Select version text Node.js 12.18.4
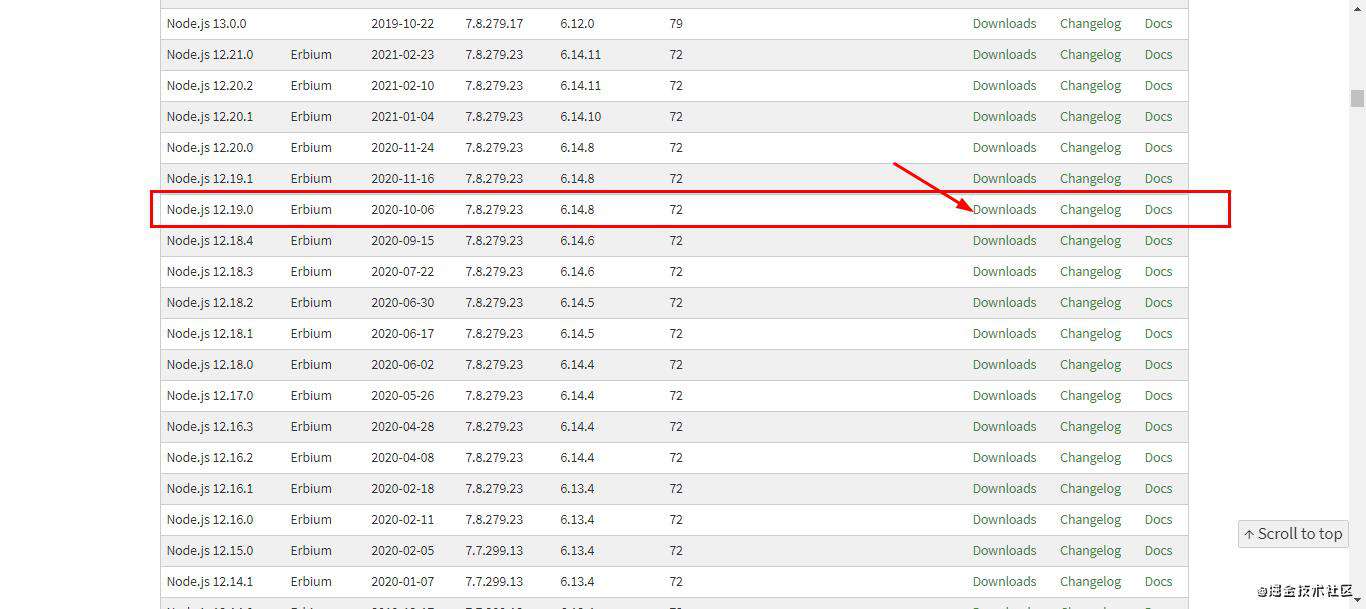Screen dimensions: 1366x609 pos(210,240)
